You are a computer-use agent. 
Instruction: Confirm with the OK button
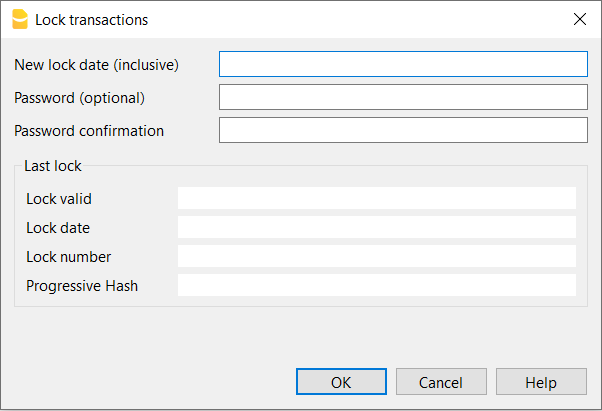click(341, 382)
